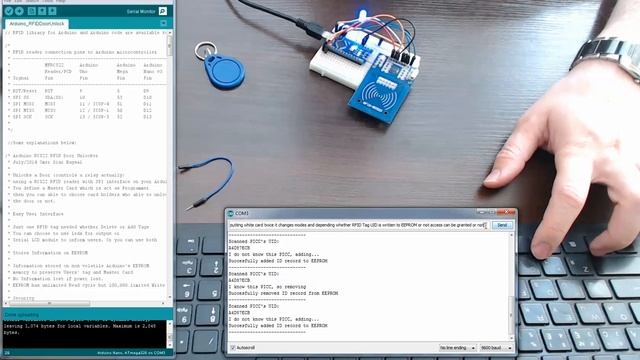Click the console pane scrollbar up arrow

[170, 323]
